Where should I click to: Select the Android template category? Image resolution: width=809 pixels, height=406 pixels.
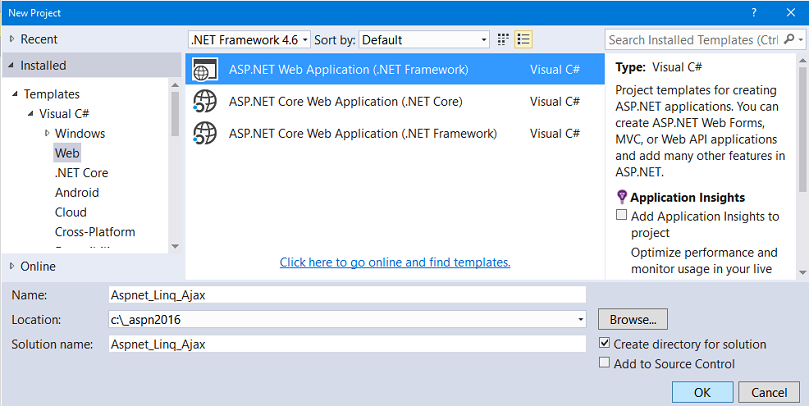(77, 192)
